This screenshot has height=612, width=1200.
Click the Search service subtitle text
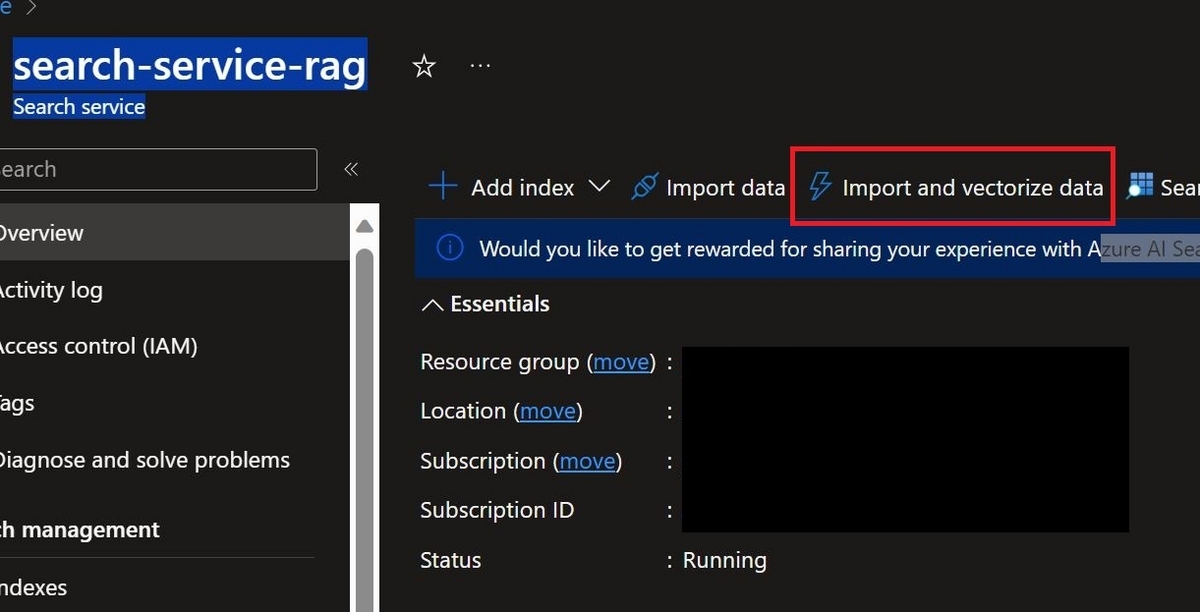(x=79, y=107)
